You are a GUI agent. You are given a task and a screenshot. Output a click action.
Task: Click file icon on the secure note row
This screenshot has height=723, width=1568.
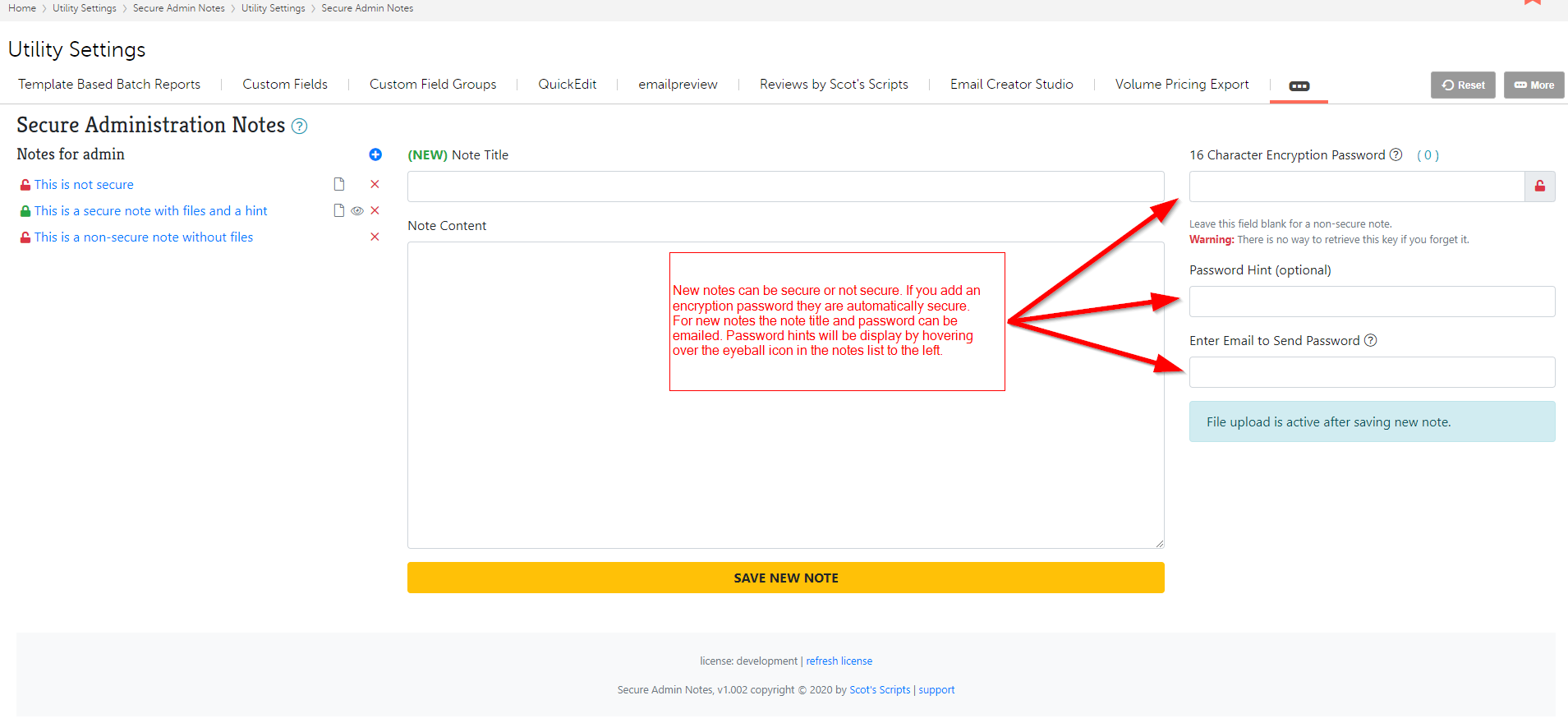pos(339,211)
